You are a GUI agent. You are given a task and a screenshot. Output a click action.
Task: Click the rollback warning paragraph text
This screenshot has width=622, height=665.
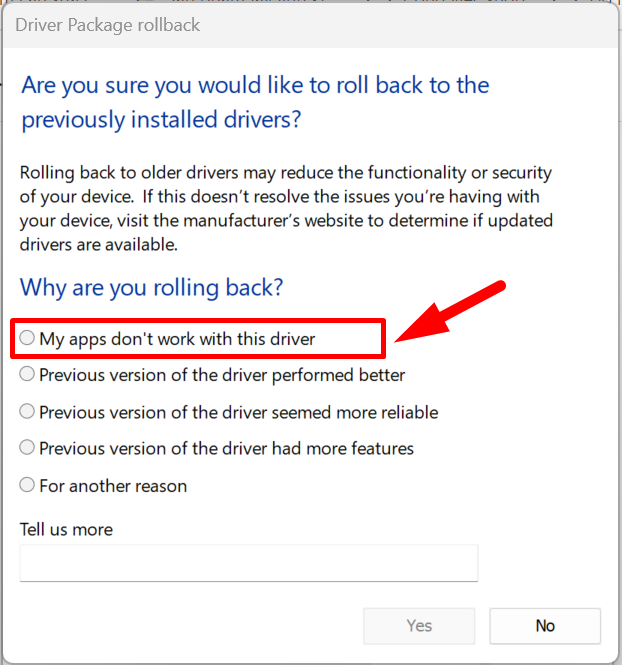[x=286, y=208]
